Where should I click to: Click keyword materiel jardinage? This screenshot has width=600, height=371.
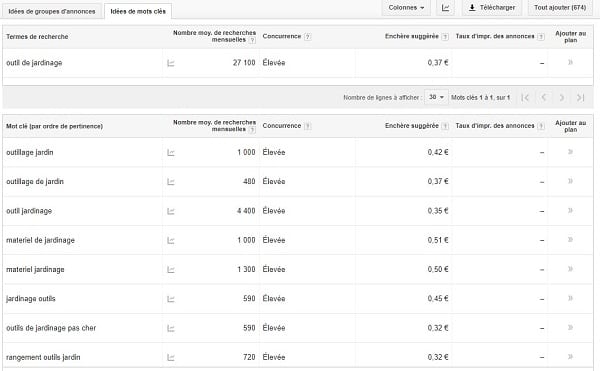[x=35, y=269]
